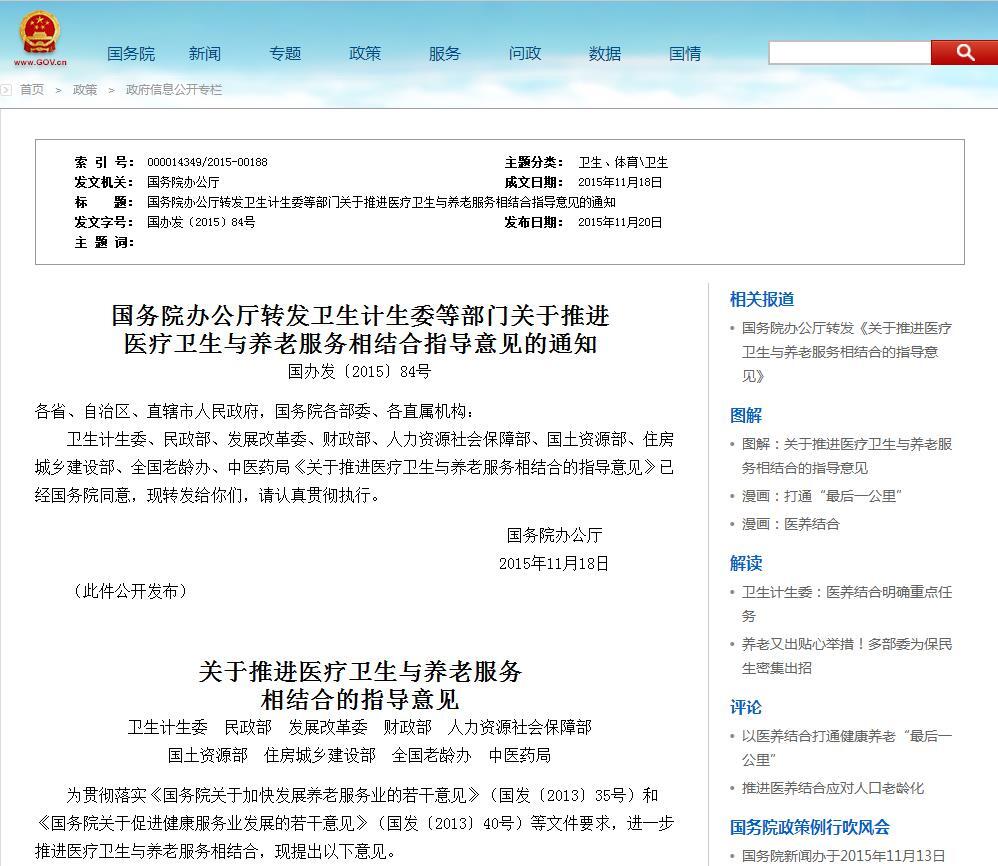Open 卫生计生委：医养结合明确重点任务 link
This screenshot has width=998, height=866.
[847, 604]
